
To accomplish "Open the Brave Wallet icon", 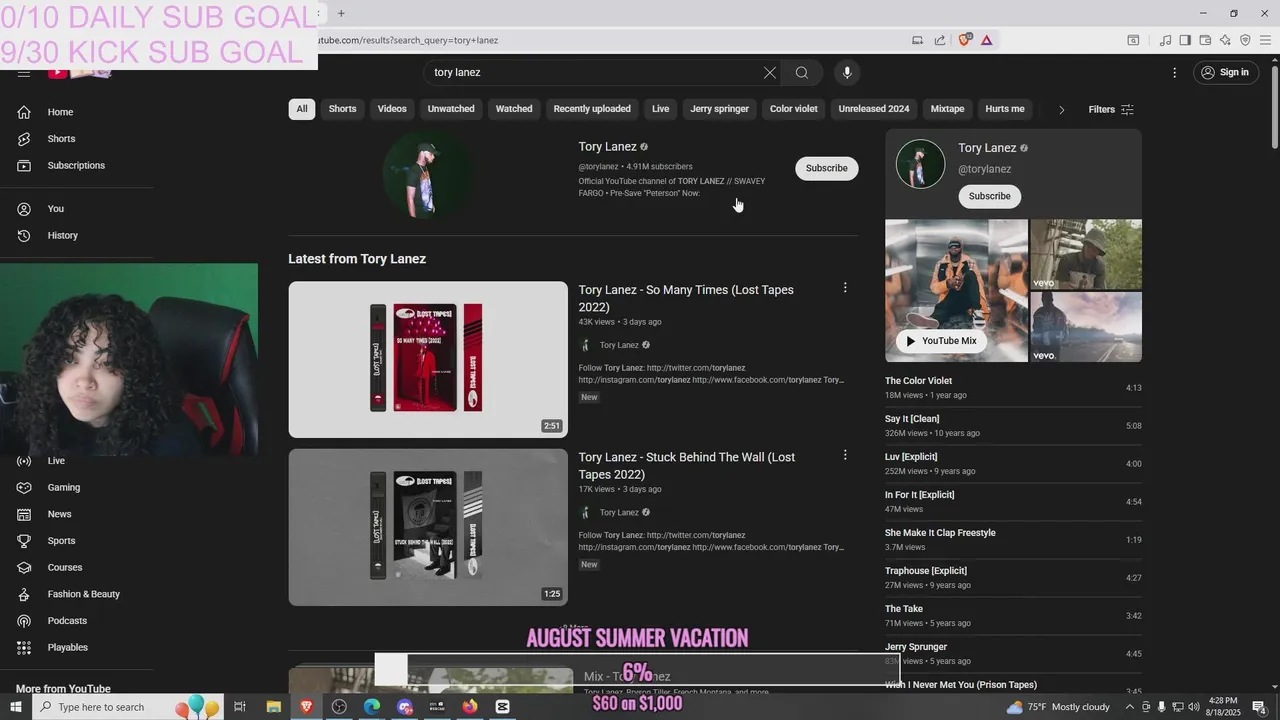I will coord(1205,40).
